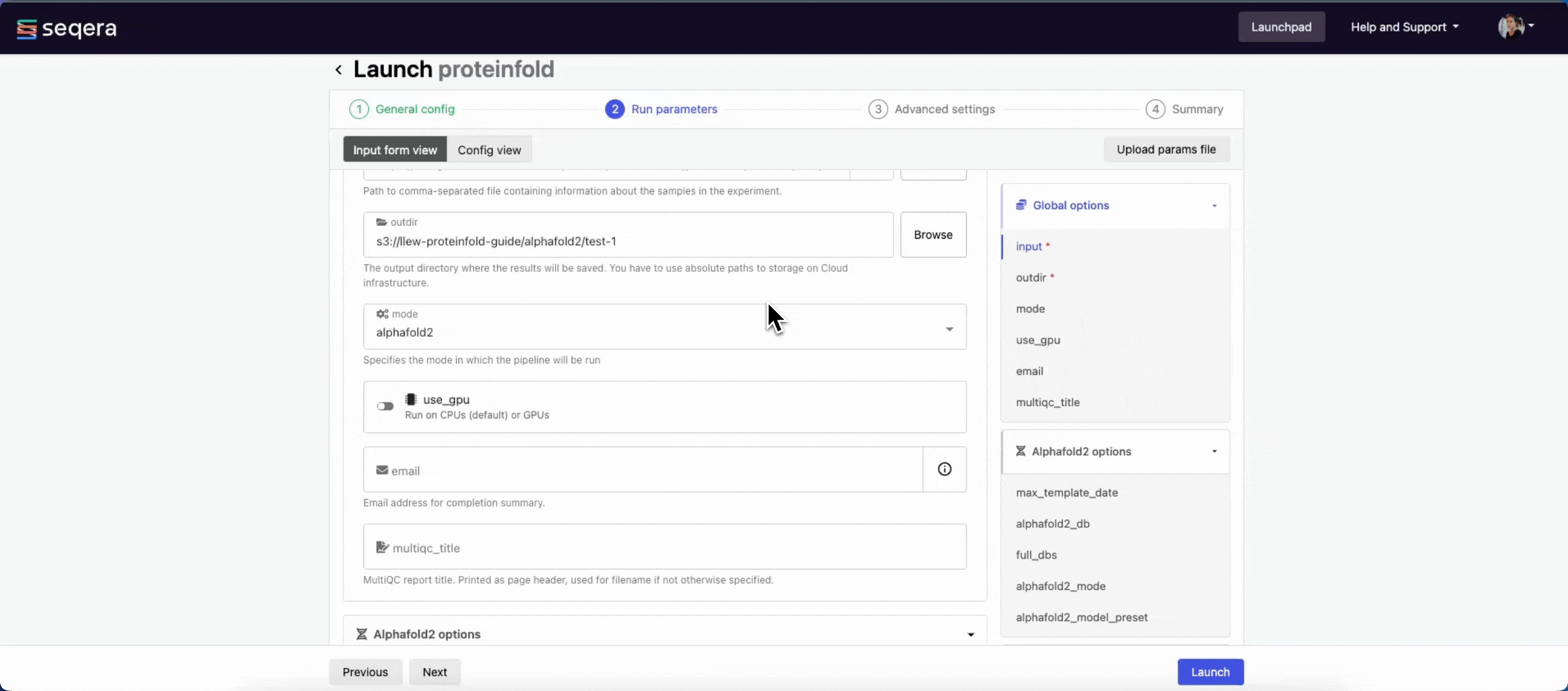Collapse the Global options sidebar panel
1568x691 pixels.
click(1214, 205)
